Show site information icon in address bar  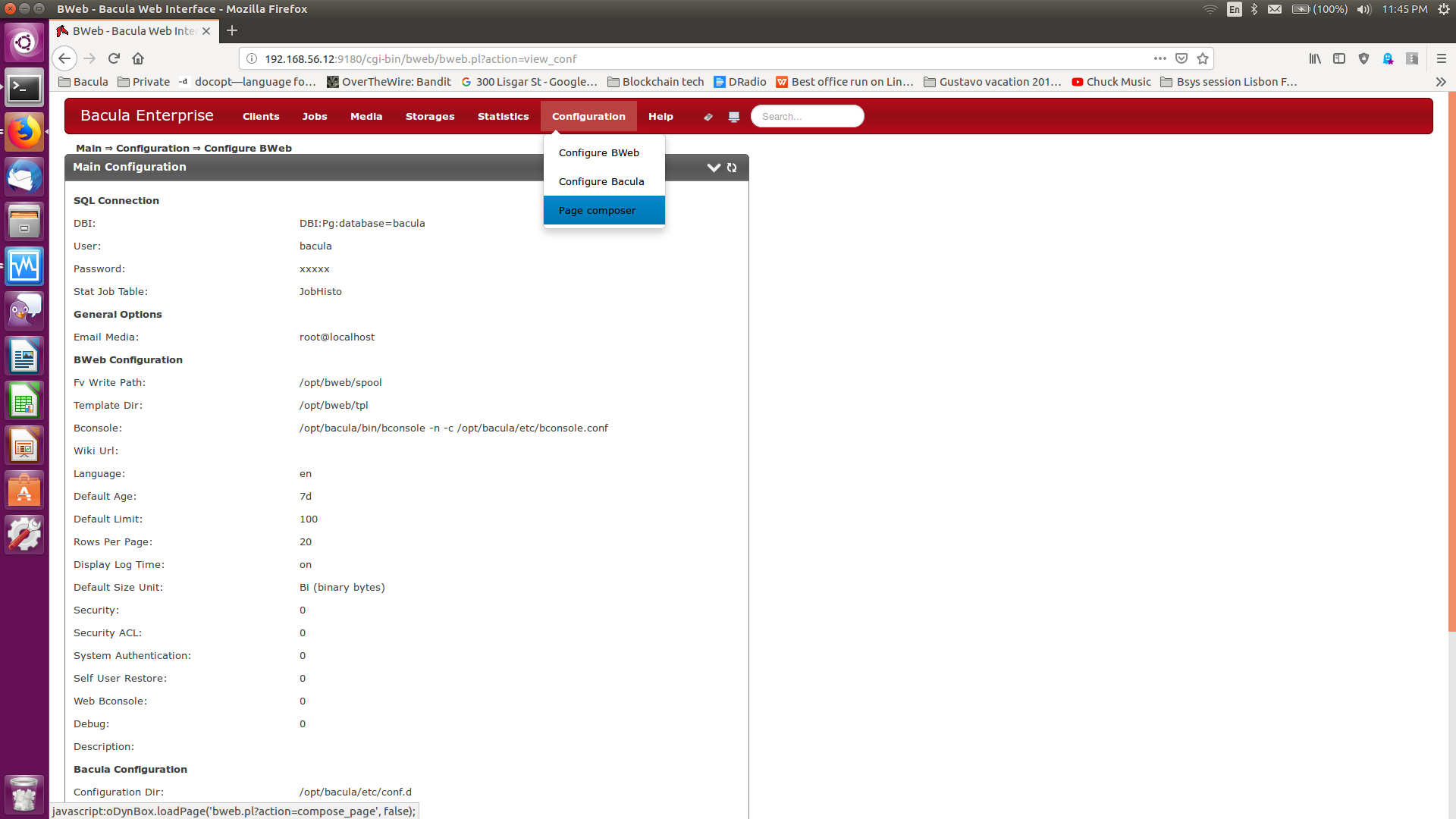pos(252,58)
